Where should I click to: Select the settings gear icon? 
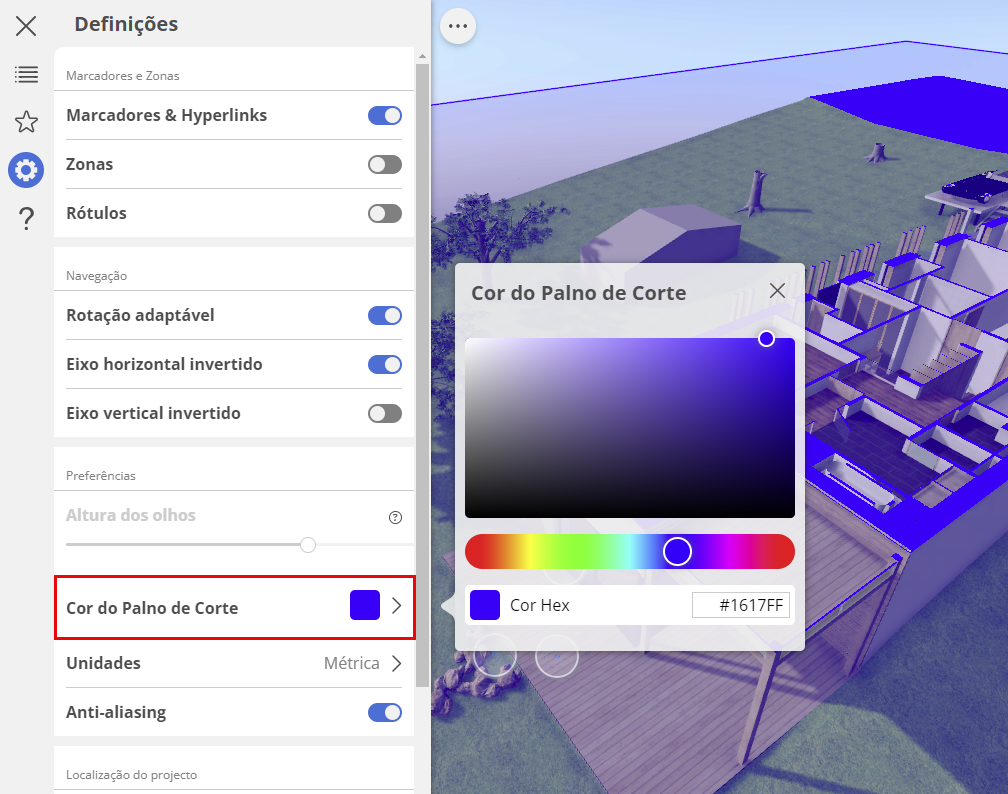[x=26, y=170]
